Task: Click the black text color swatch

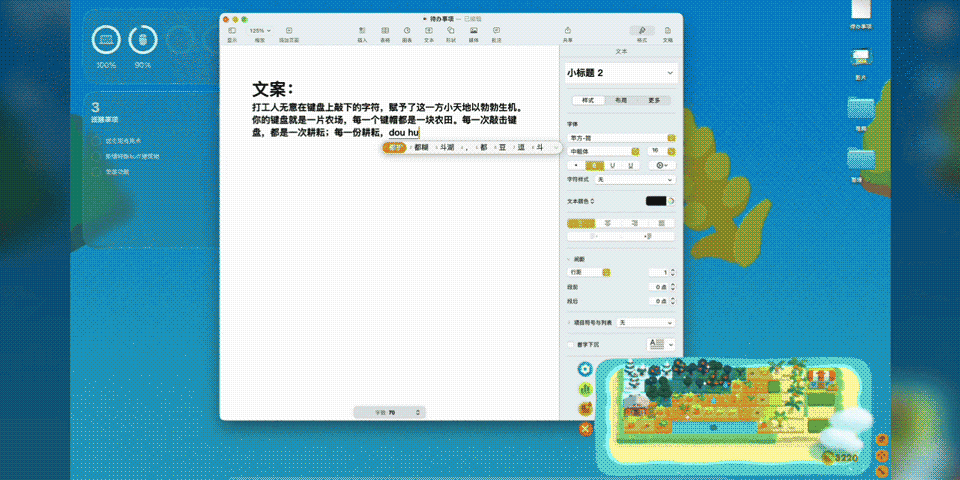Action: [x=655, y=201]
